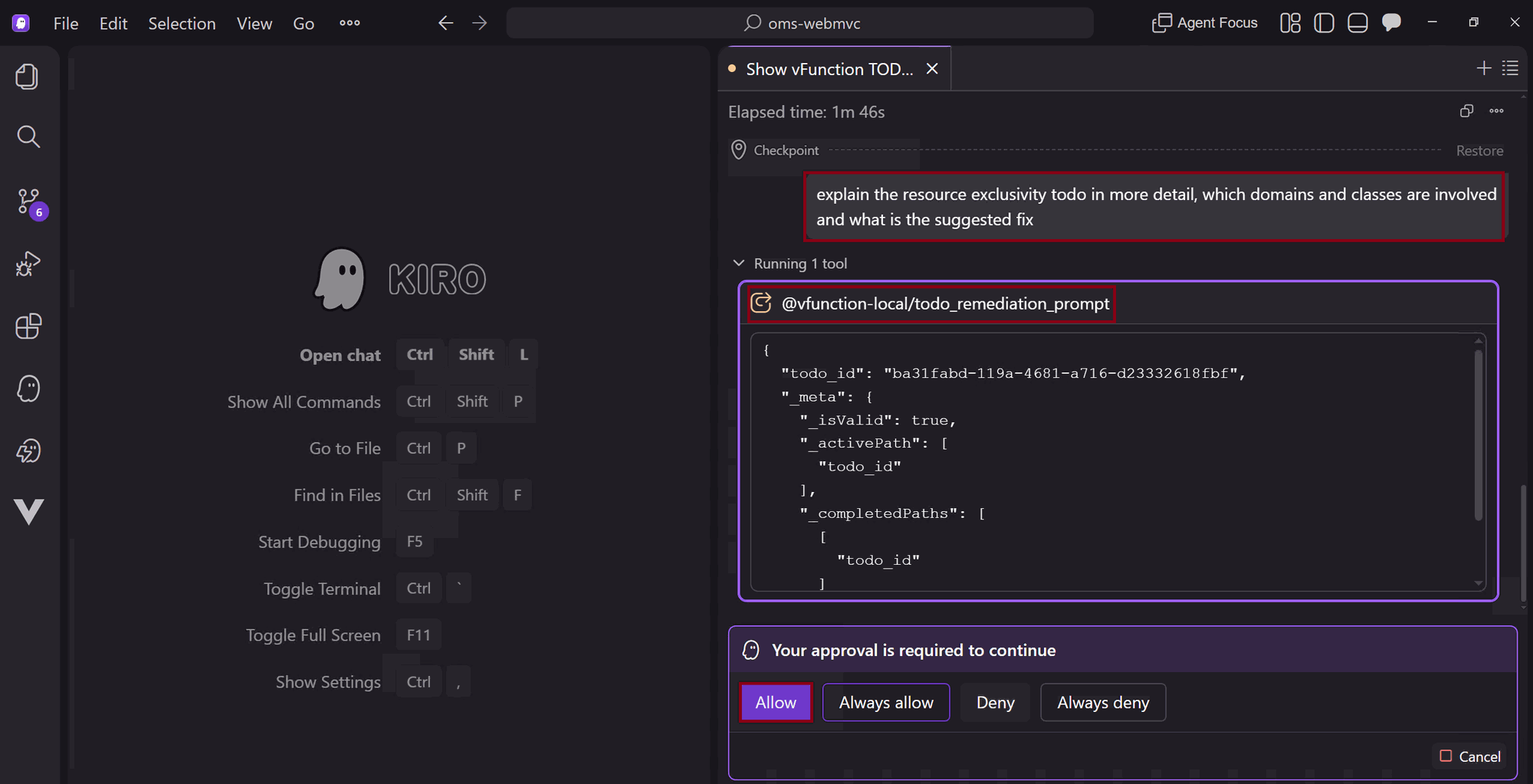
Task: Click the Checkpoint marker pin
Action: (x=738, y=149)
